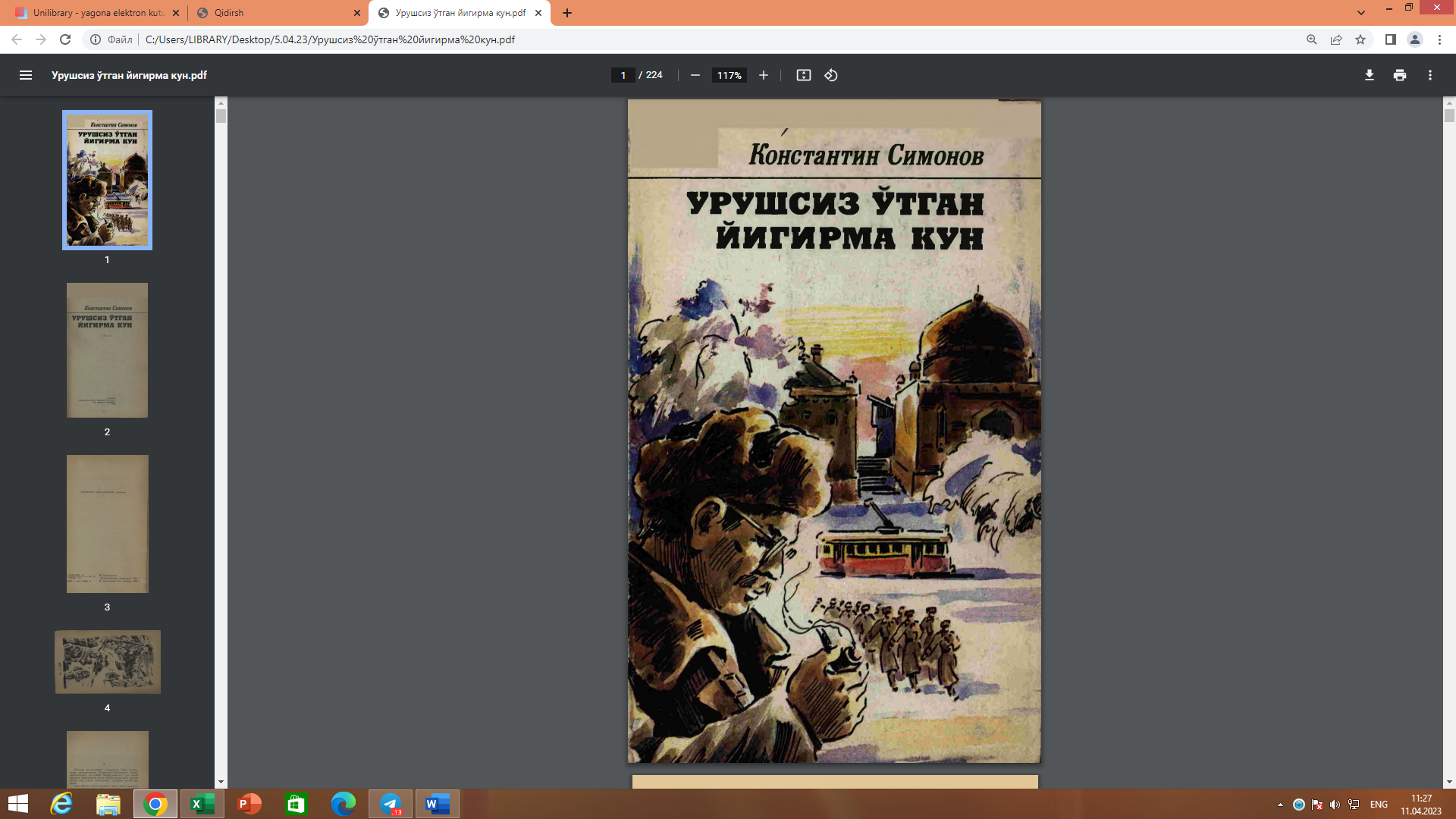Screen dimensions: 1456x819
Task: Go back in browser history
Action: click(17, 39)
